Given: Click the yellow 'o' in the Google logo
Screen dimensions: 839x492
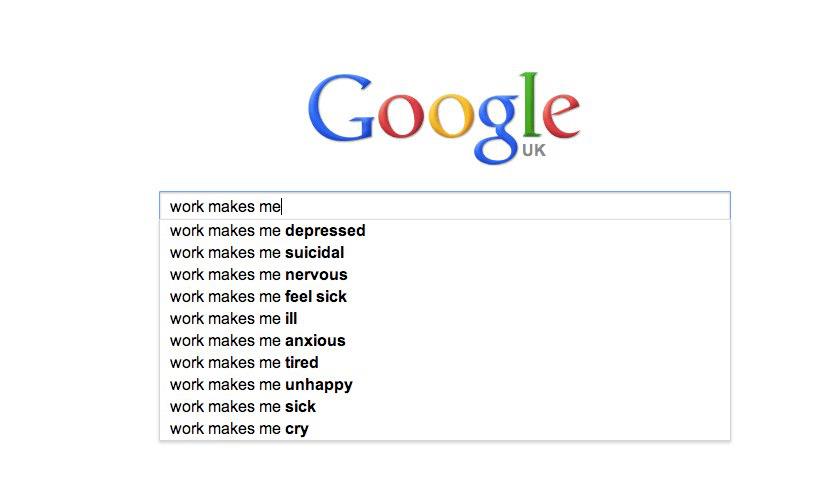Looking at the screenshot, I should (451, 116).
